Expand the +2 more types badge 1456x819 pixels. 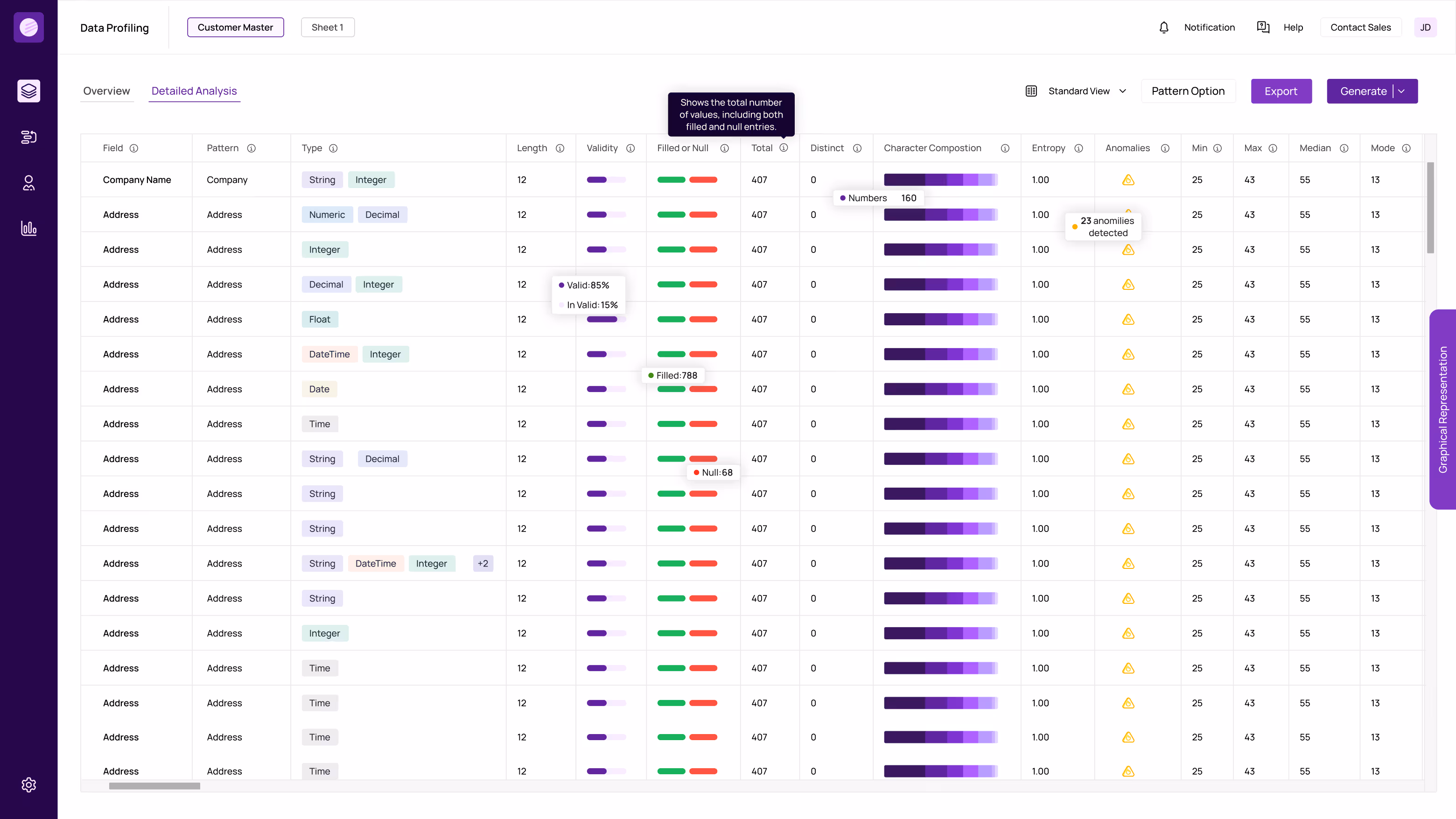click(483, 564)
